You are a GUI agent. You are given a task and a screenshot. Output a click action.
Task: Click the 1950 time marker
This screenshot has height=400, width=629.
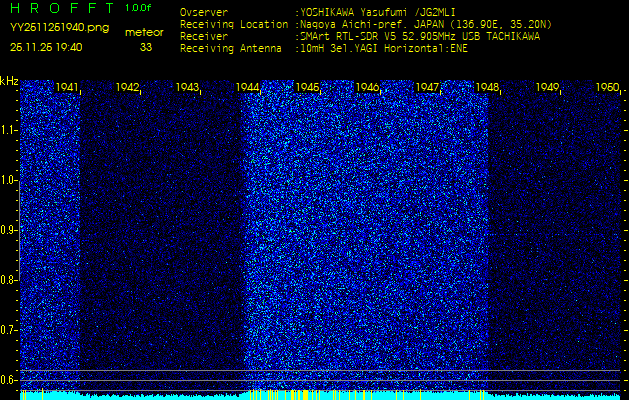608,87
